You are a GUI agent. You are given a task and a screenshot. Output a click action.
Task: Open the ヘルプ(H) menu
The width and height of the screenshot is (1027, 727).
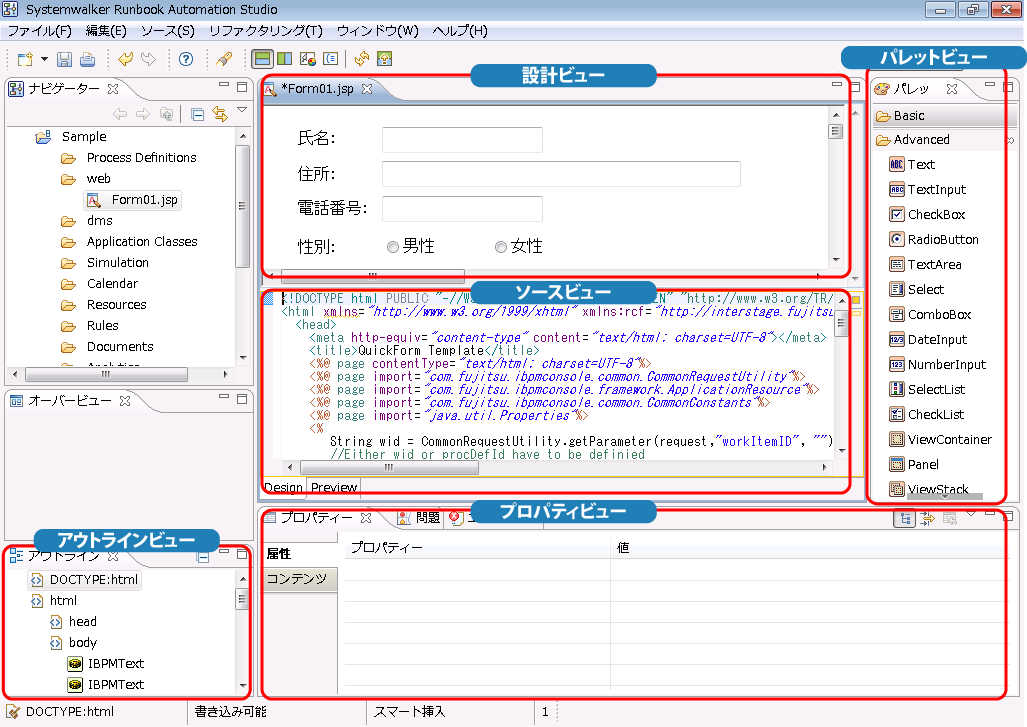460,31
